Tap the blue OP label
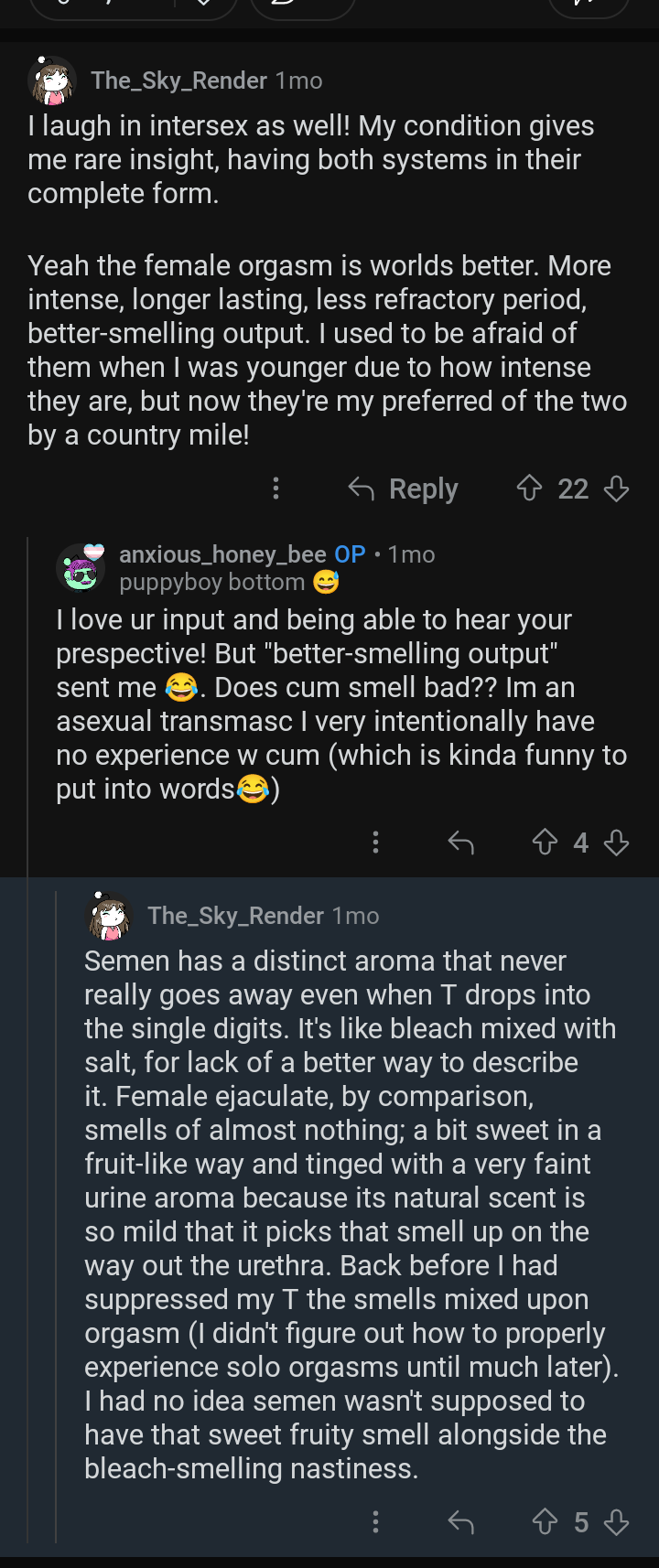Image resolution: width=659 pixels, height=1568 pixels. point(350,554)
